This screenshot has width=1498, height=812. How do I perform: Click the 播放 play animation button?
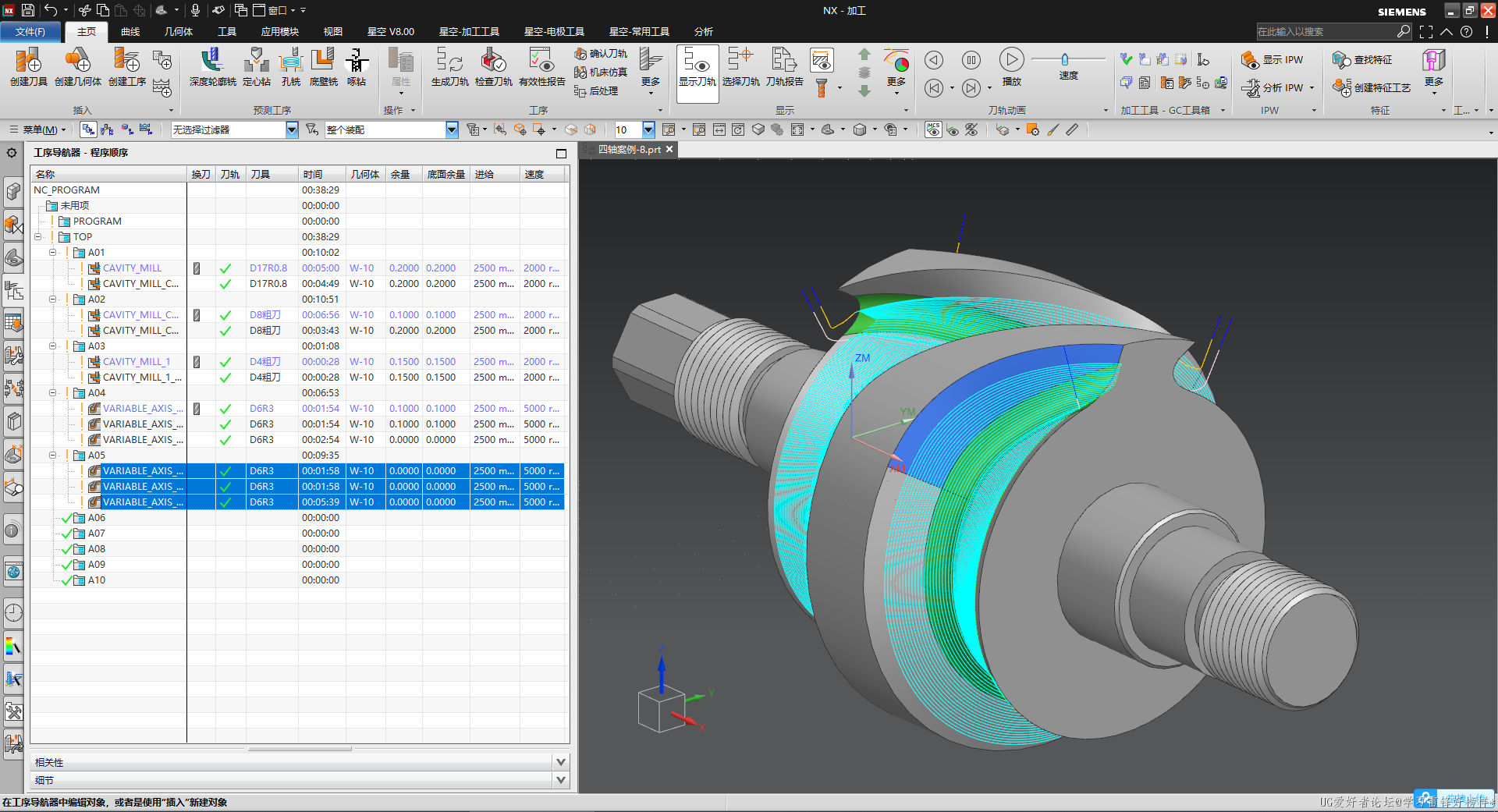(x=1011, y=60)
